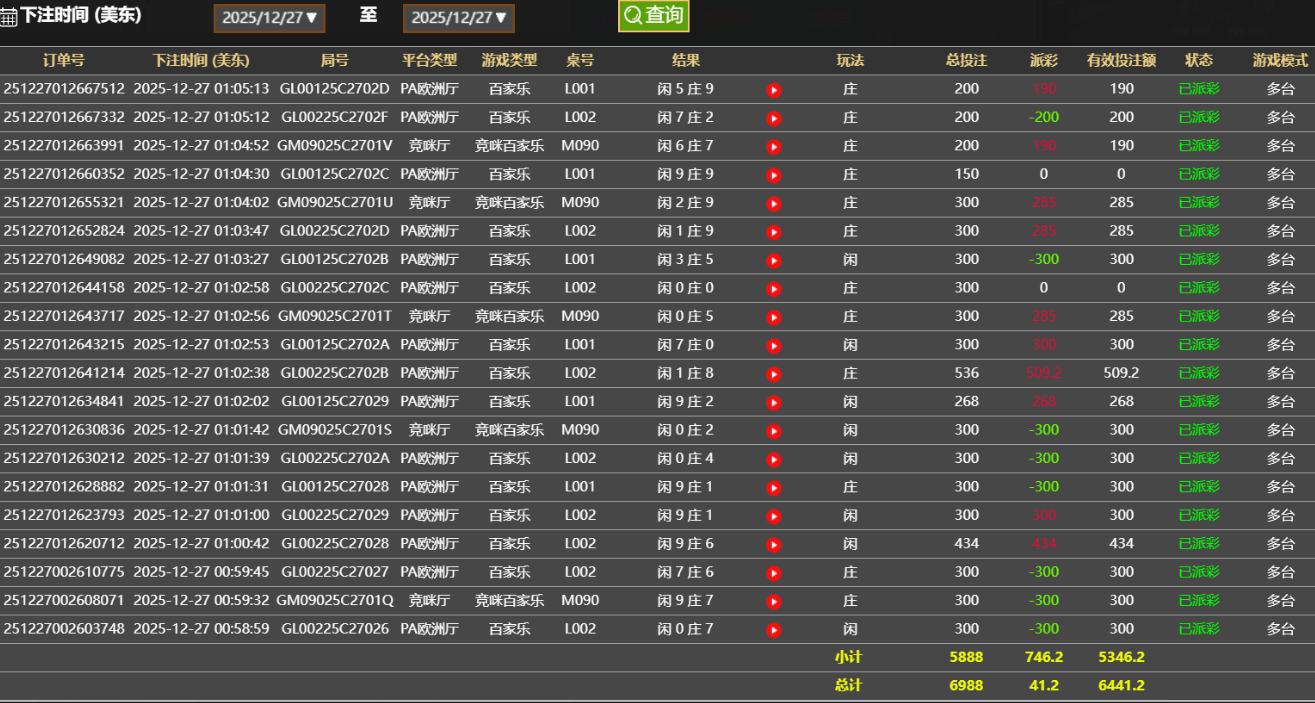Viewport: 1315px width, 703px height.
Task: Play replay for result 闲 3 庄 5
Action: (774, 260)
